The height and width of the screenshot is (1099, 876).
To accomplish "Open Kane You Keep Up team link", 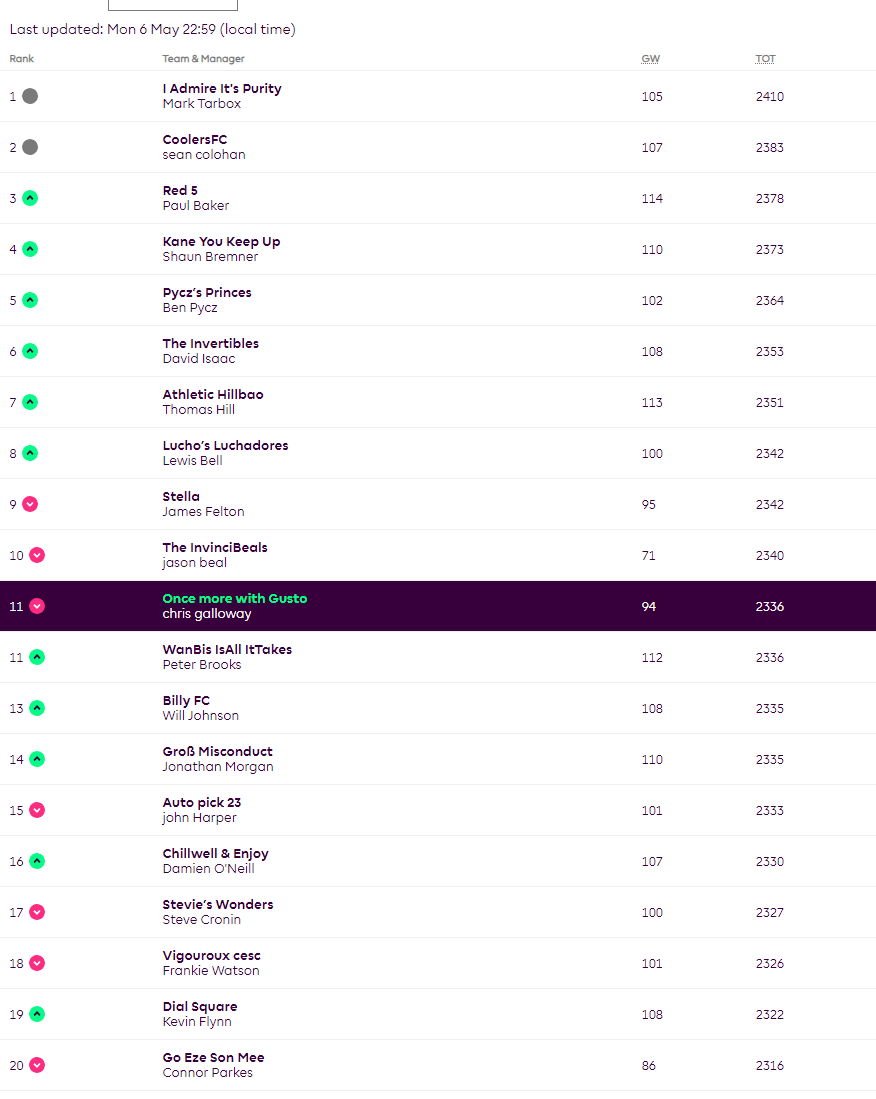I will 221,241.
